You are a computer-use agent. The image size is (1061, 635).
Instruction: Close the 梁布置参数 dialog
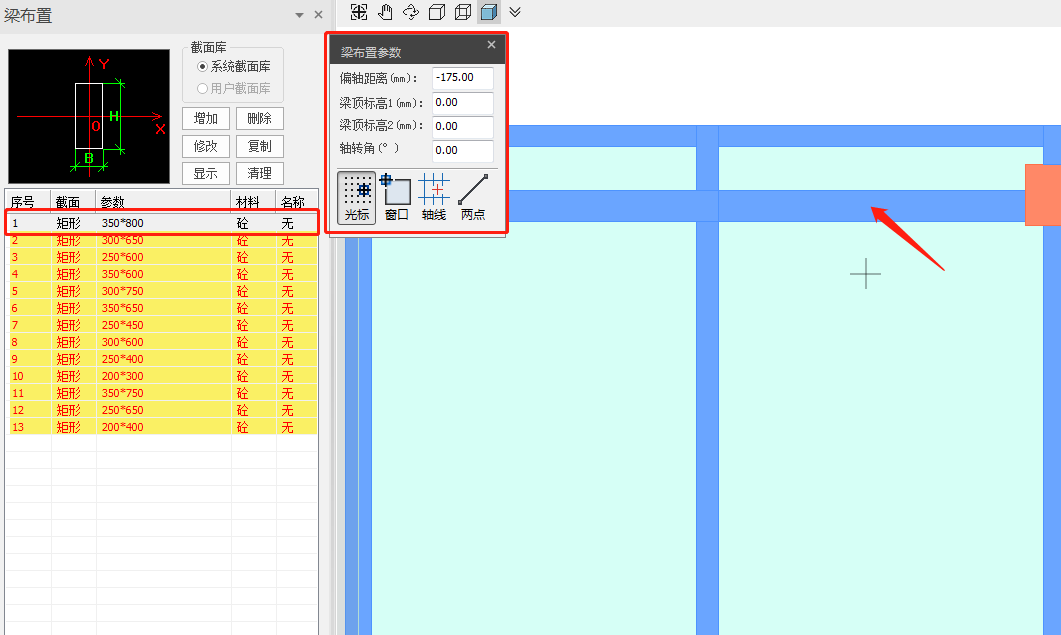pos(491,45)
